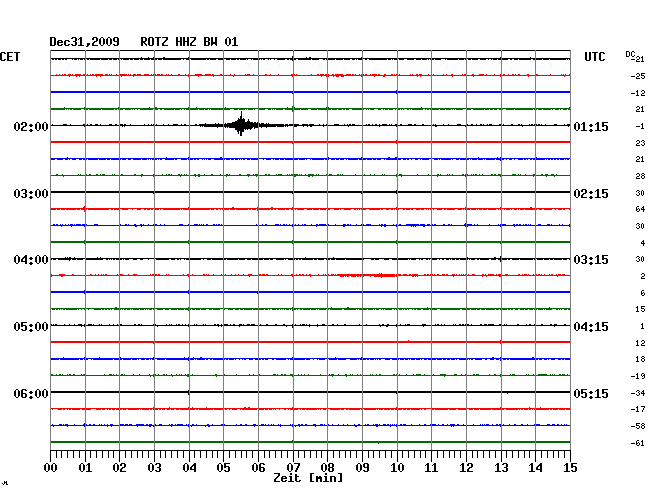The width and height of the screenshot is (650, 494).
Task: Click the 09 minute tick label
Action: (362, 468)
